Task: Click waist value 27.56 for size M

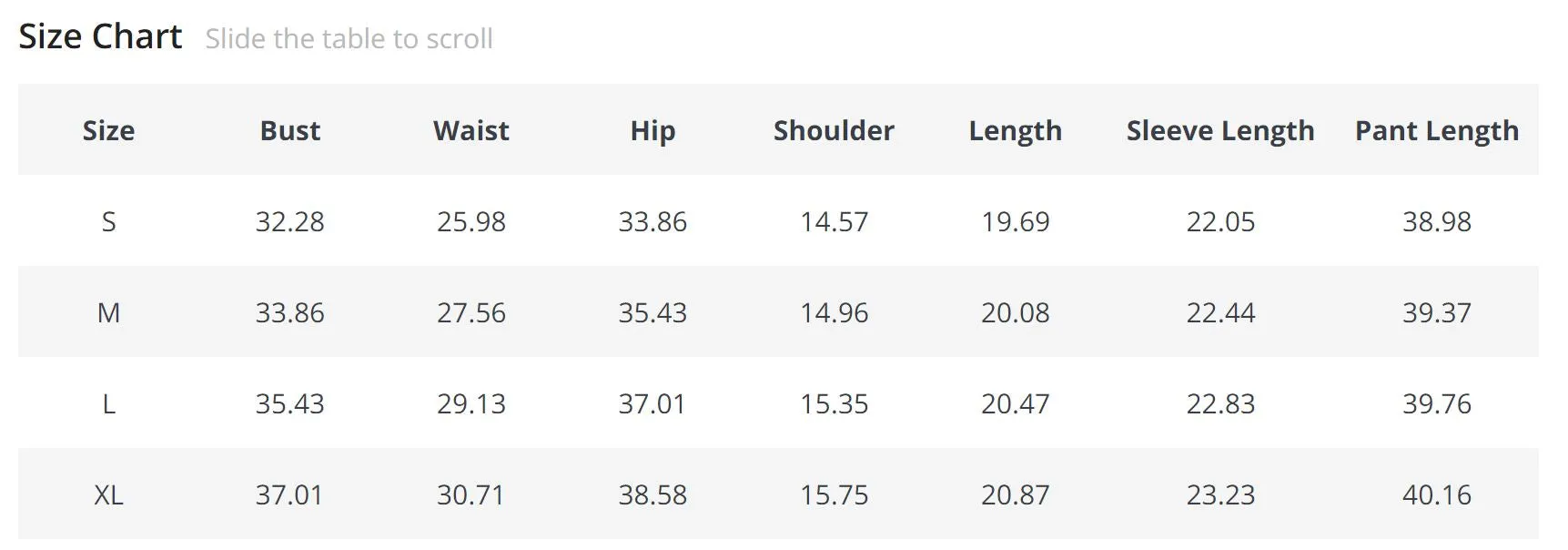Action: click(x=470, y=312)
